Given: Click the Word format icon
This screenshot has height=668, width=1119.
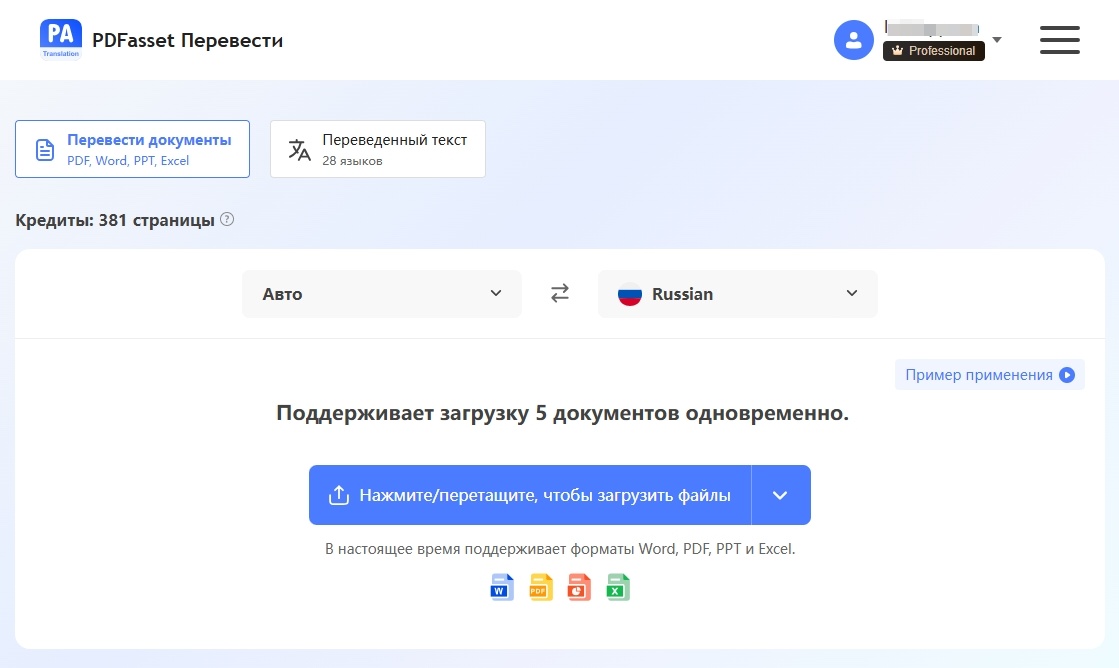Looking at the screenshot, I should 501,587.
